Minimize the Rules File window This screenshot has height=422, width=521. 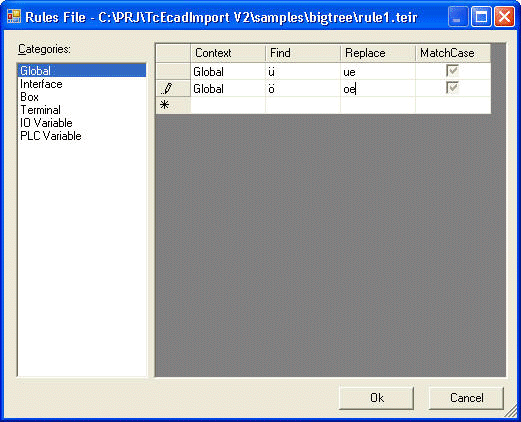458,17
